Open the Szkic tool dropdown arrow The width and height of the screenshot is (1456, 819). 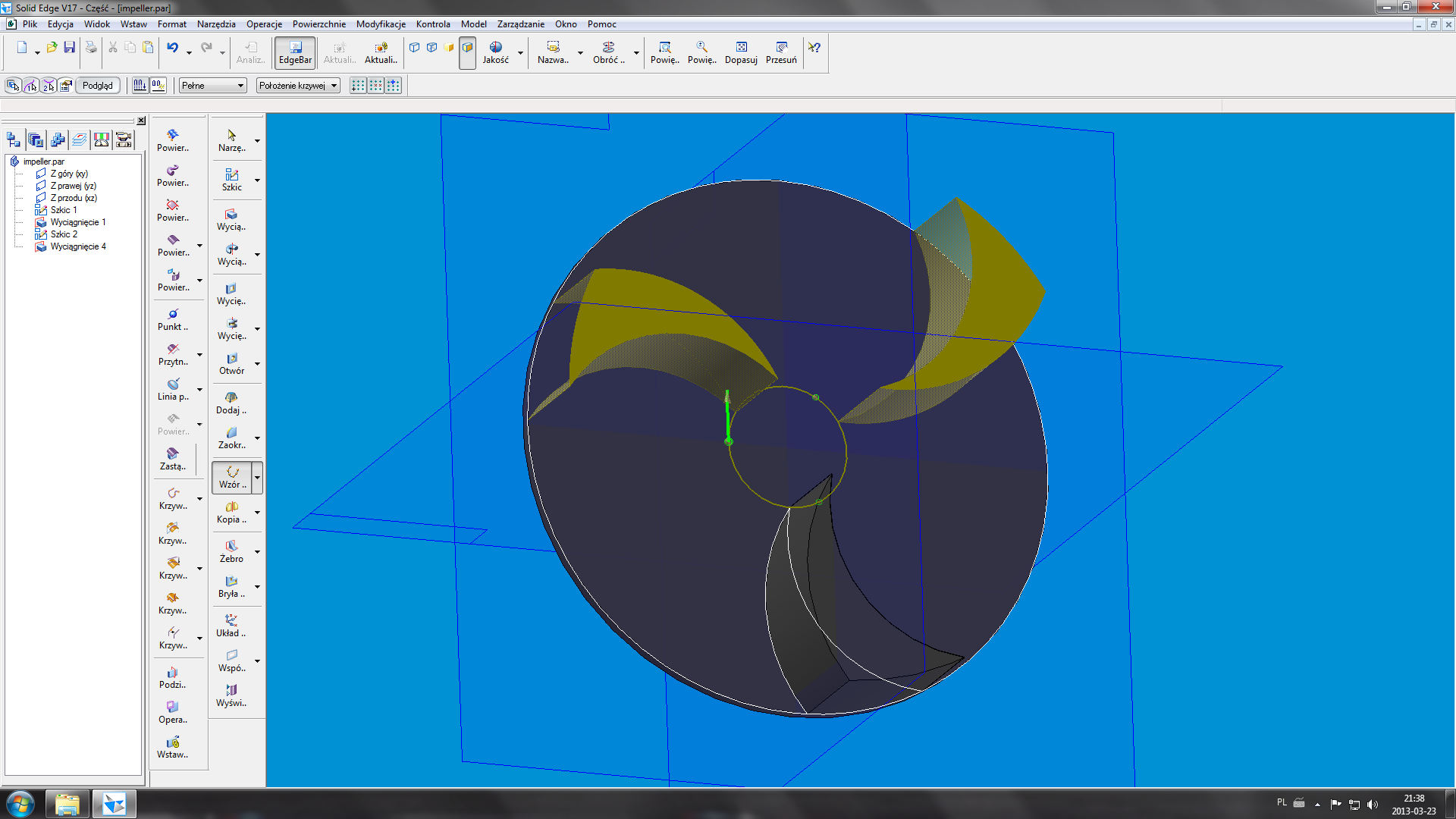257,180
